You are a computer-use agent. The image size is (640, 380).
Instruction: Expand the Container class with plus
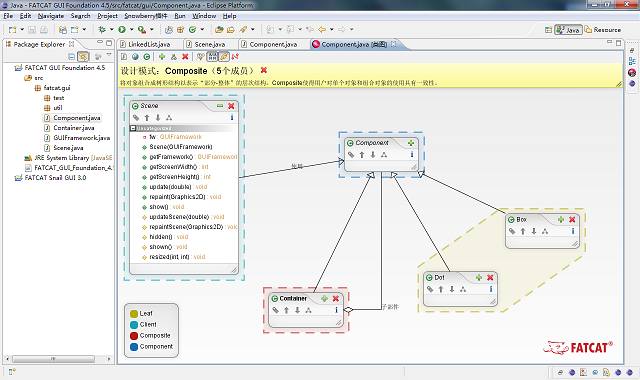pos(324,299)
